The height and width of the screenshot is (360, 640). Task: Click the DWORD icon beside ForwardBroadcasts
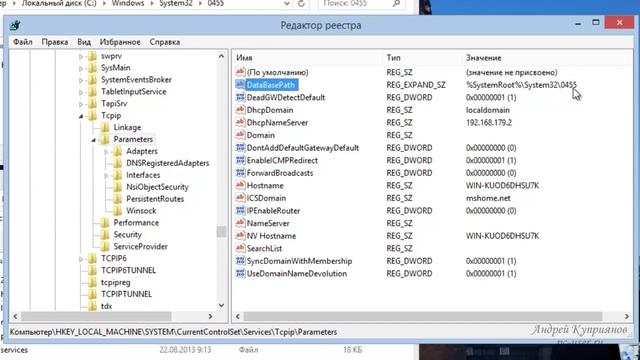click(240, 173)
